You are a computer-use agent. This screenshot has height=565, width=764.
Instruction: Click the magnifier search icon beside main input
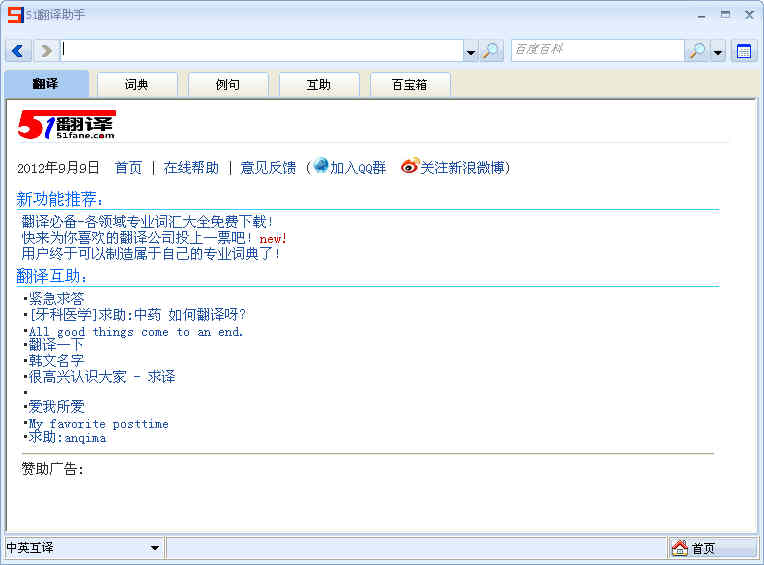(x=492, y=51)
